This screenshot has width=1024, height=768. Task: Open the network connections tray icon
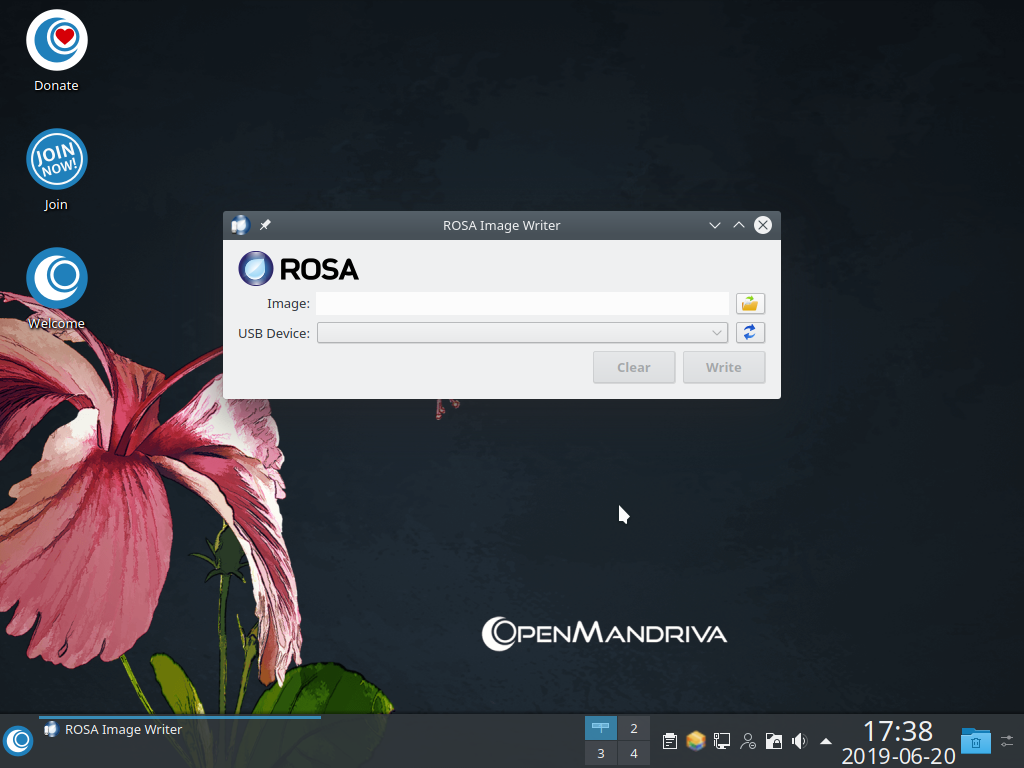[x=721, y=741]
